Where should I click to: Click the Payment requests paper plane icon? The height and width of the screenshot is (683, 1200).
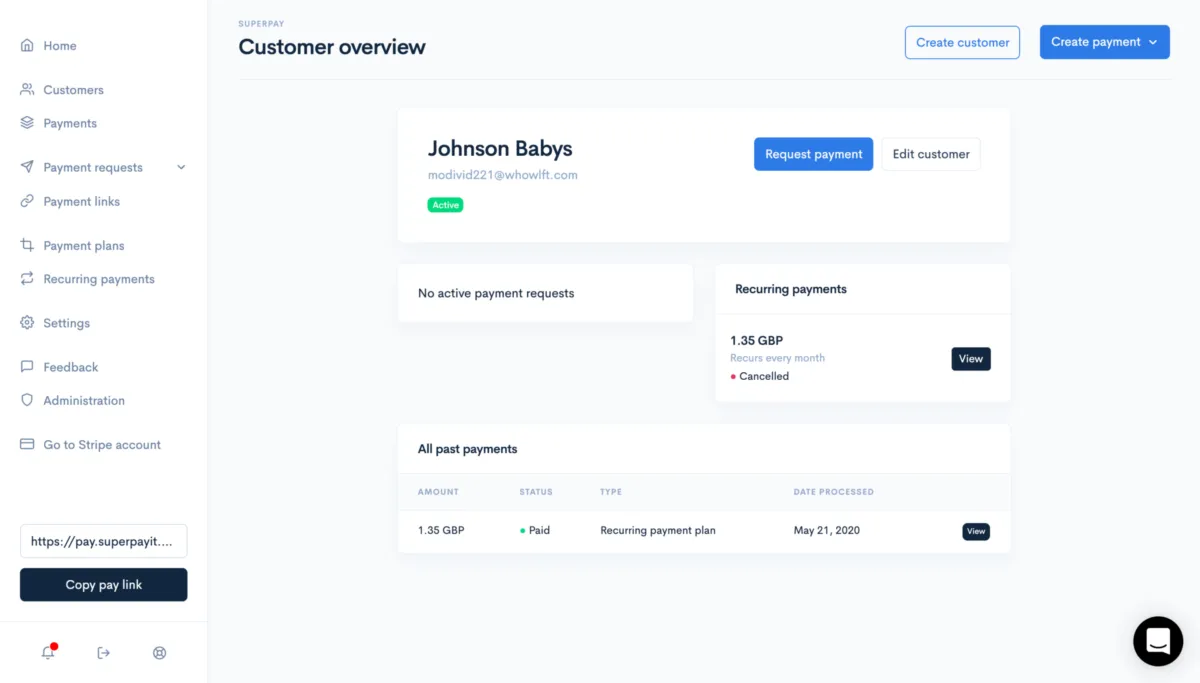click(27, 167)
